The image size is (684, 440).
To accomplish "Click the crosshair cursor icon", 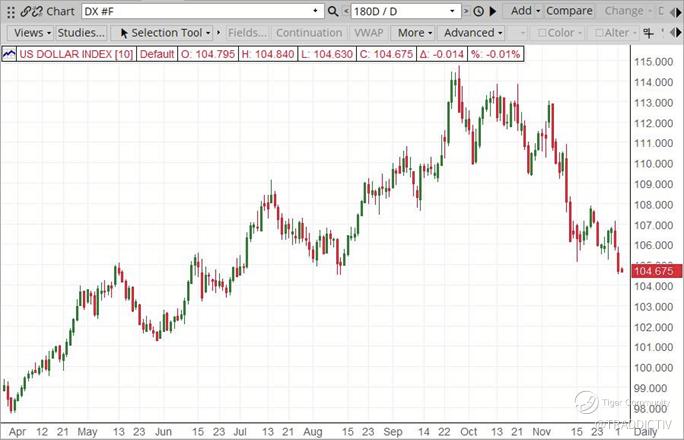I will (649, 33).
